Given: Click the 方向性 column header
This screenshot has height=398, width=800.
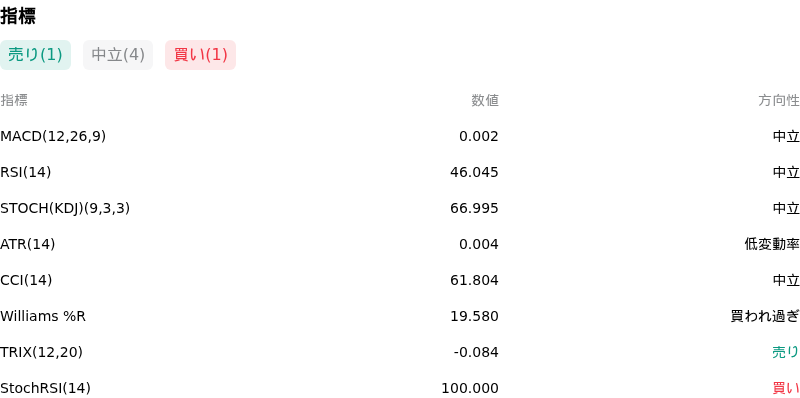Looking at the screenshot, I should 779,101.
